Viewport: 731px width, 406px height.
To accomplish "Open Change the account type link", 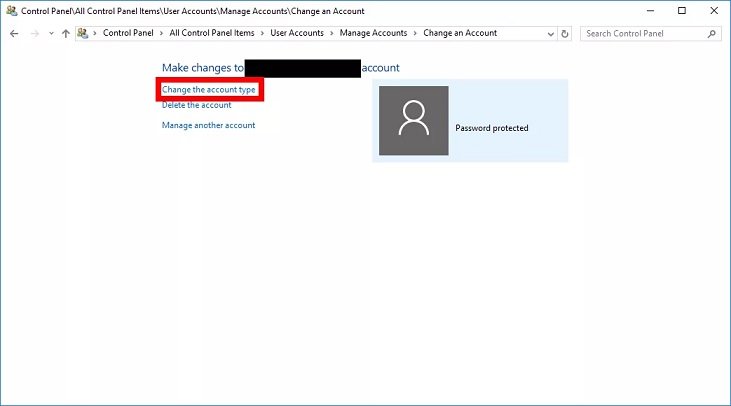I will pyautogui.click(x=209, y=90).
